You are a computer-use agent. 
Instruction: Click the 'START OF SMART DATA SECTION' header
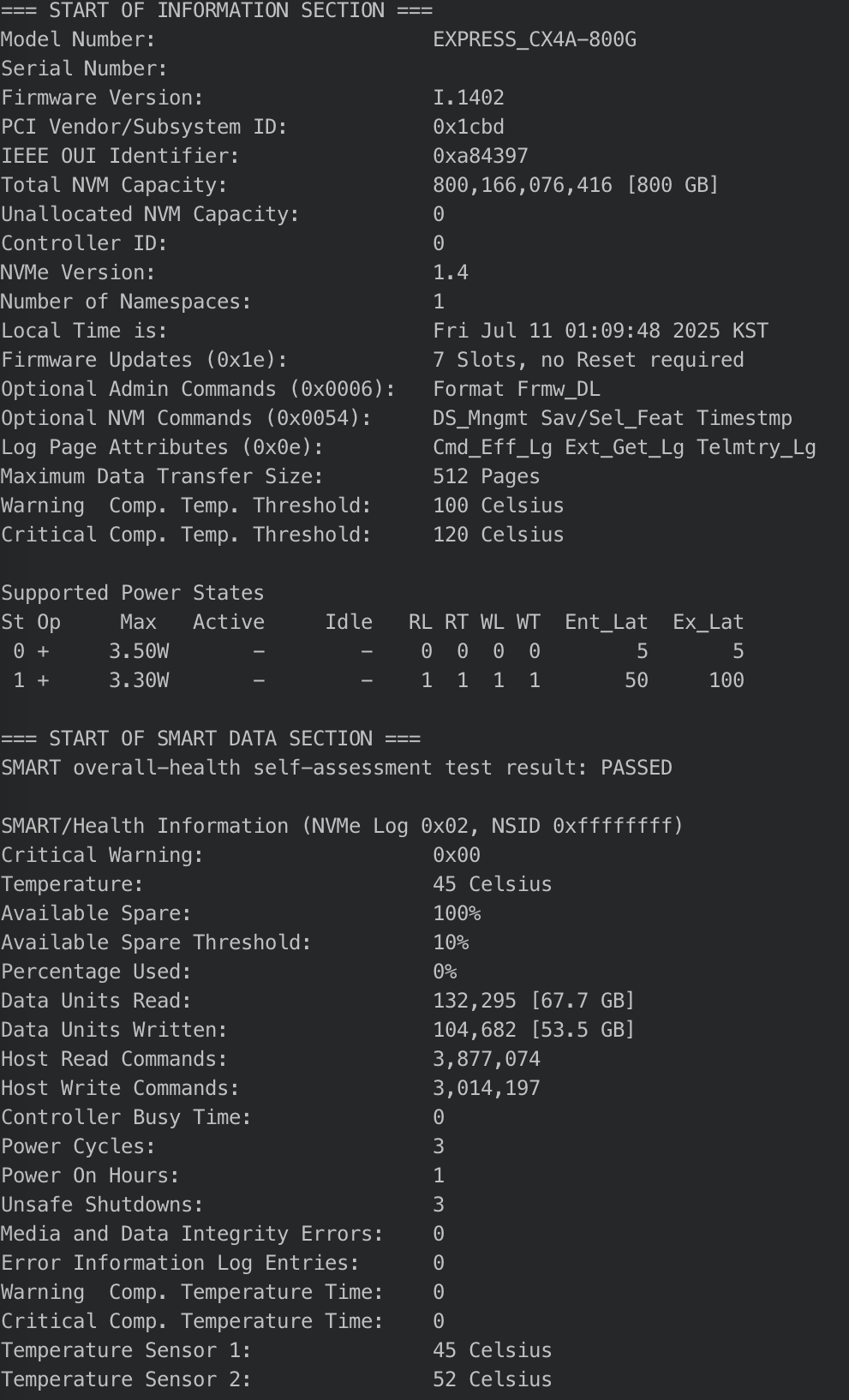[x=211, y=739]
